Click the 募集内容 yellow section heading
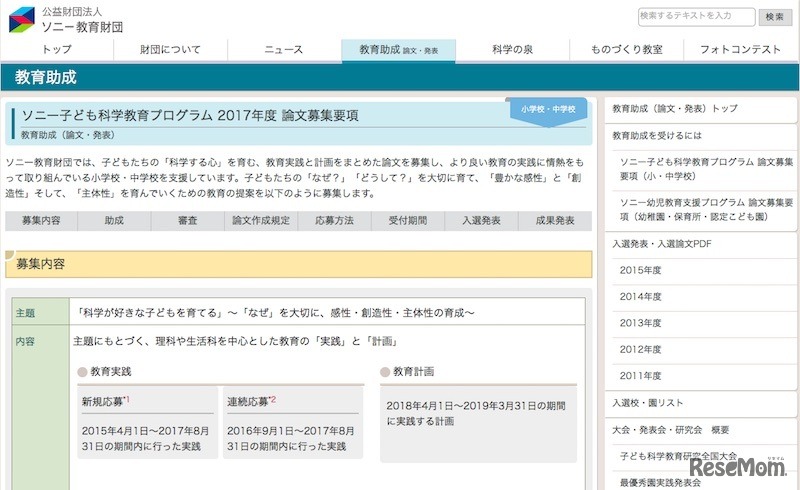This screenshot has height=490, width=800. point(298,264)
